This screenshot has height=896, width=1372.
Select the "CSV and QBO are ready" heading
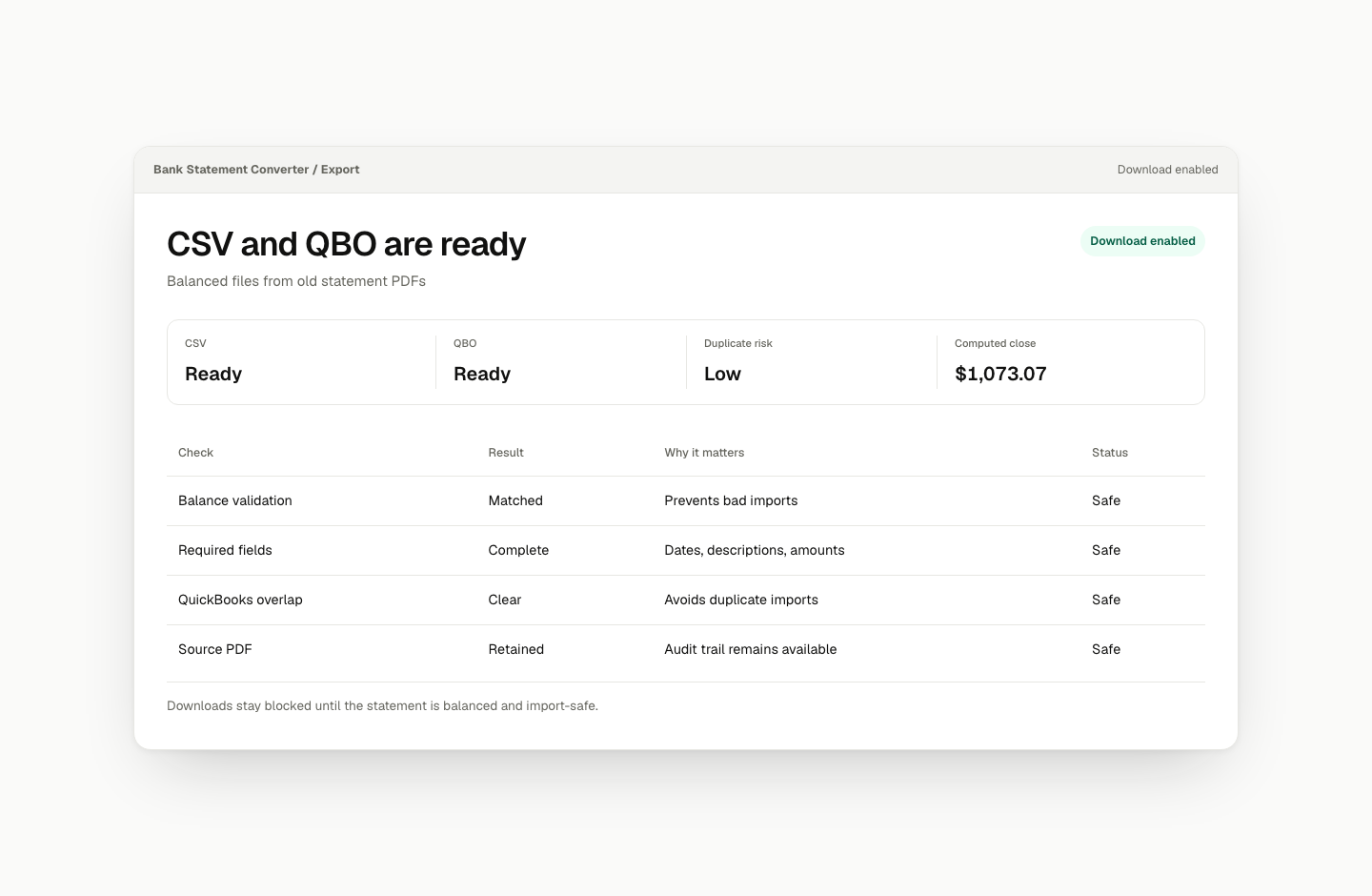[x=347, y=244]
